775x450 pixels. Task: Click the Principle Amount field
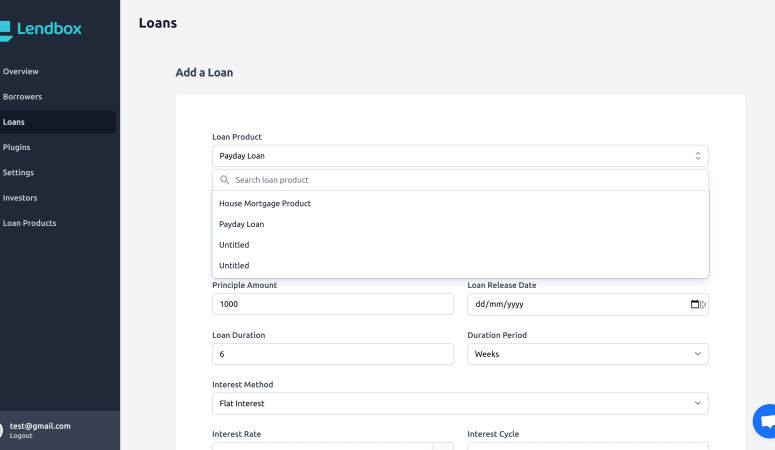333,304
